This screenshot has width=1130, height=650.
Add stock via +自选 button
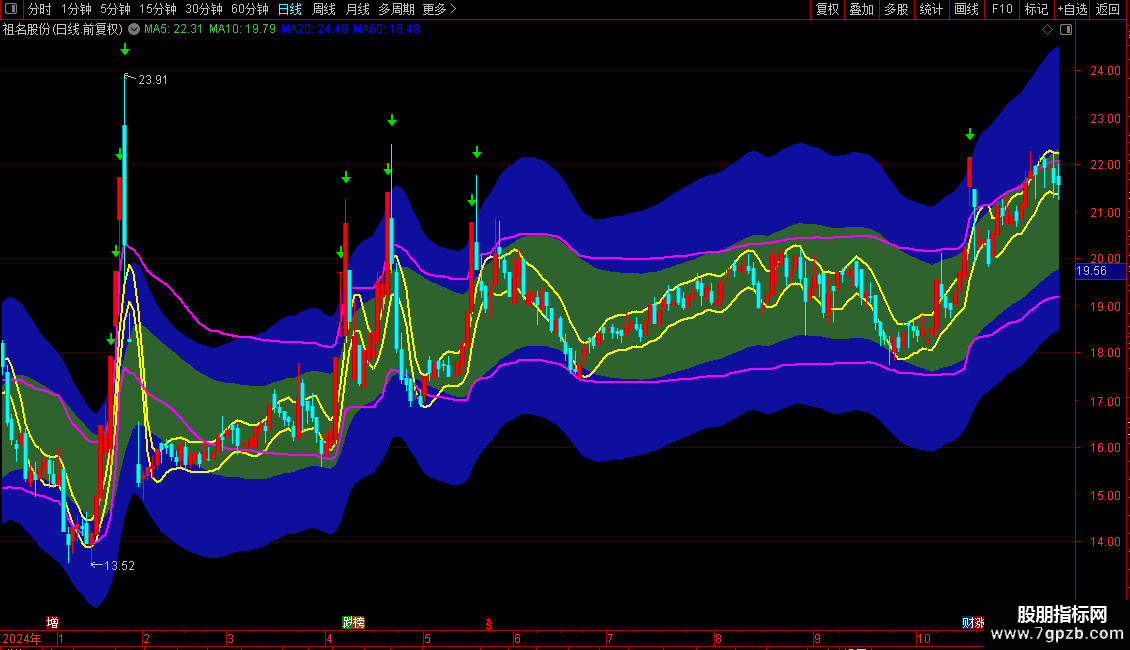1072,9
